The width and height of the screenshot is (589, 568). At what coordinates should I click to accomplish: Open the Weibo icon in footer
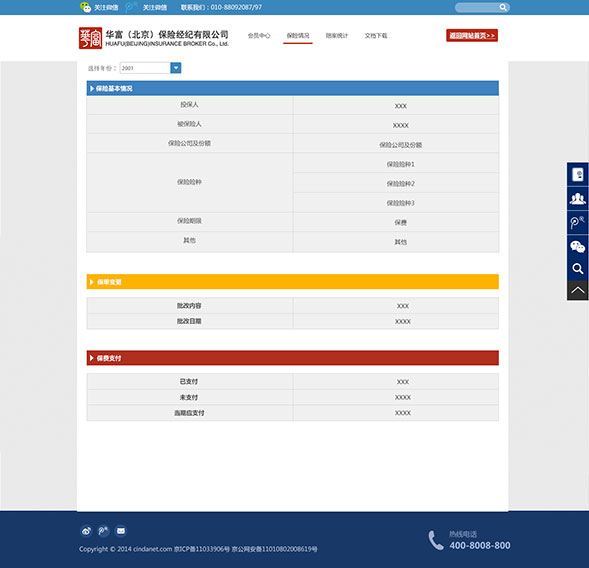(86, 531)
